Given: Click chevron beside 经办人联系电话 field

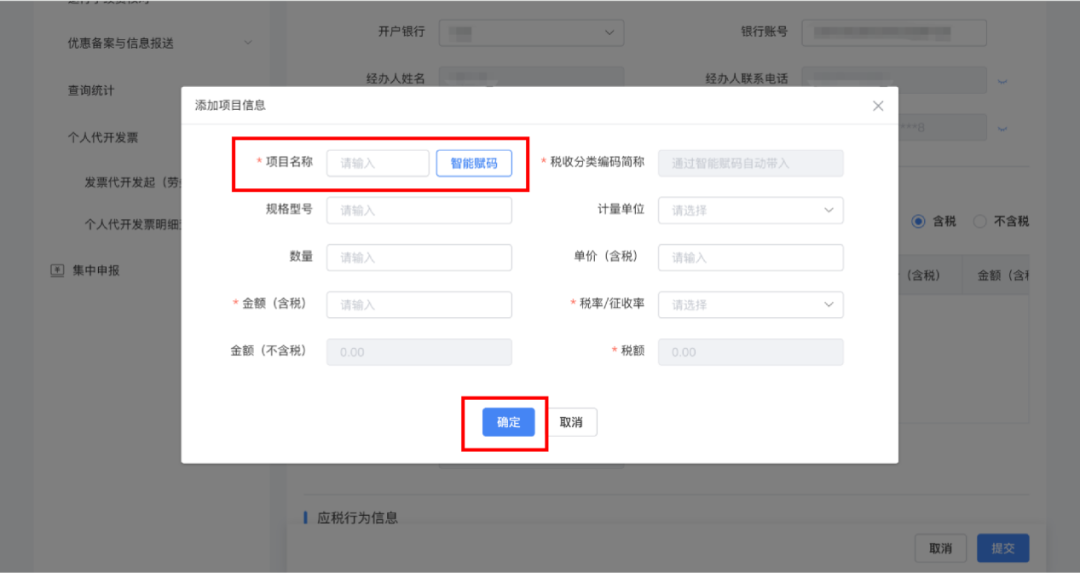Looking at the screenshot, I should (x=1002, y=81).
